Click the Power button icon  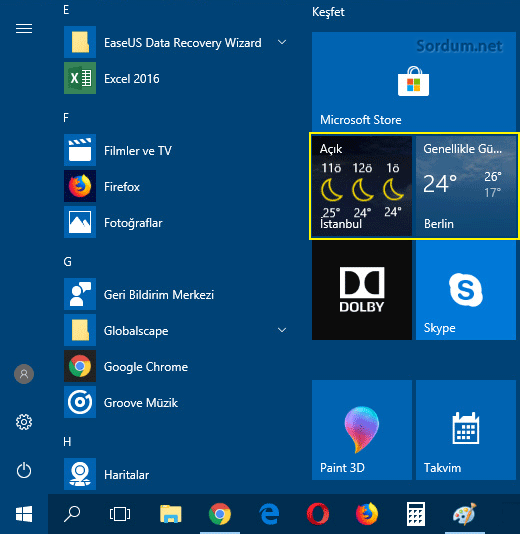[24, 470]
